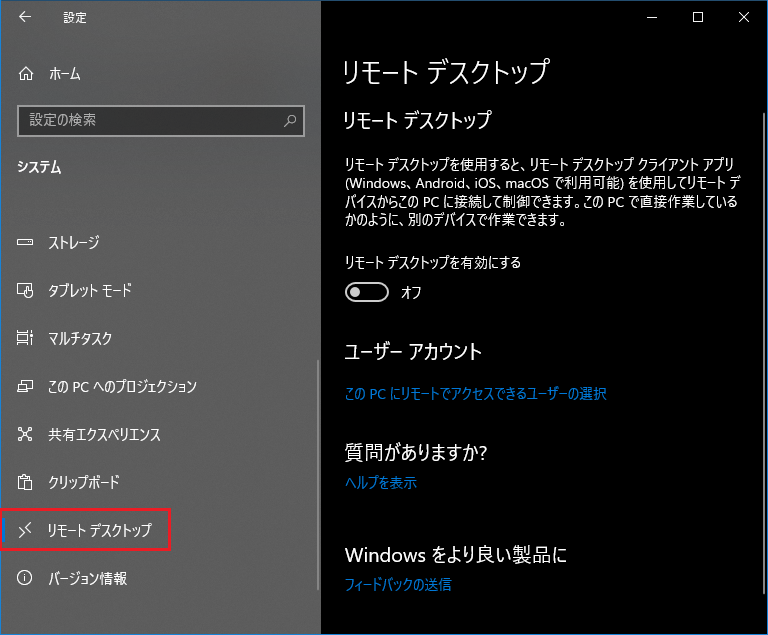Viewport: 768px width, 635px height.
Task: Maximize the Settings window
Action: tap(697, 17)
